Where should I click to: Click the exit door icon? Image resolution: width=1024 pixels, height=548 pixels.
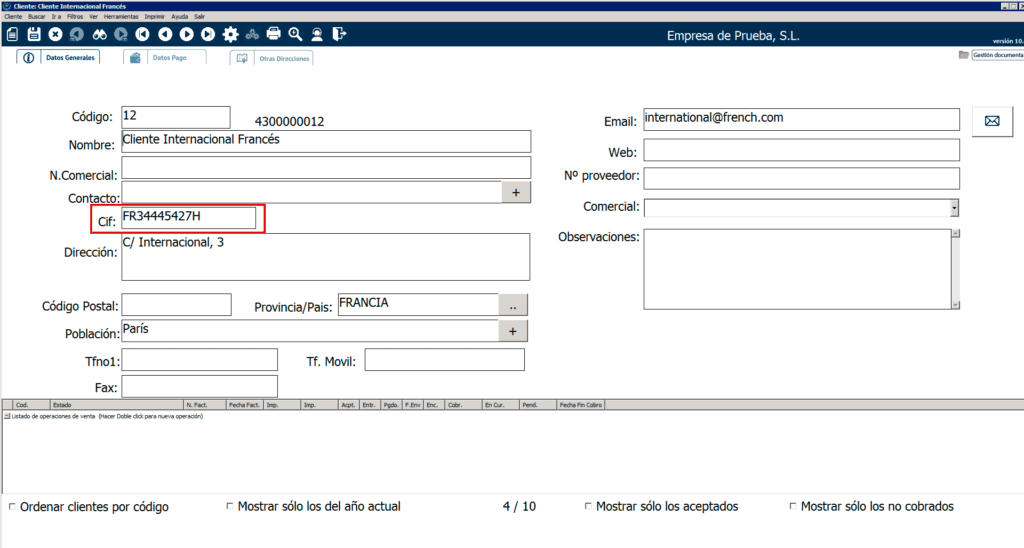(x=339, y=34)
